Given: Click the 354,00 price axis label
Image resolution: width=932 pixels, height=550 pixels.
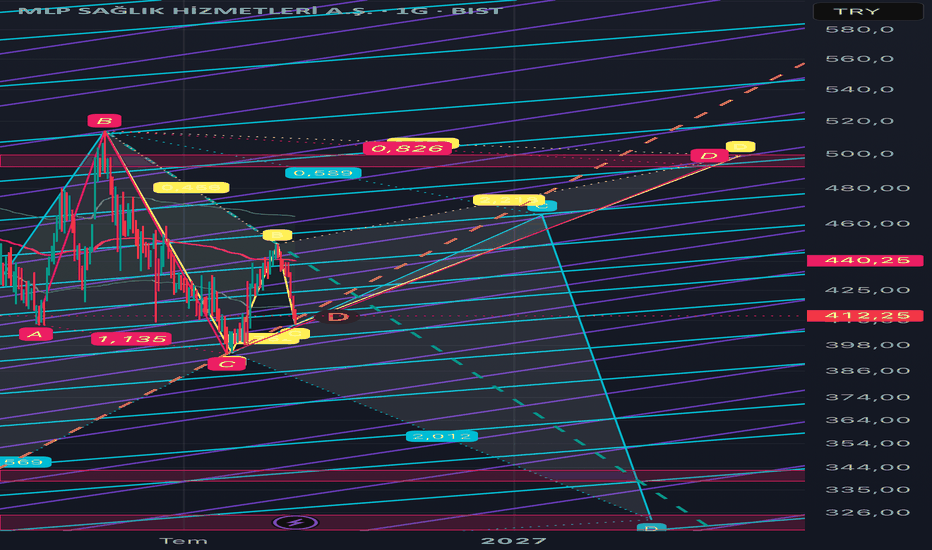Looking at the screenshot, I should [868, 444].
